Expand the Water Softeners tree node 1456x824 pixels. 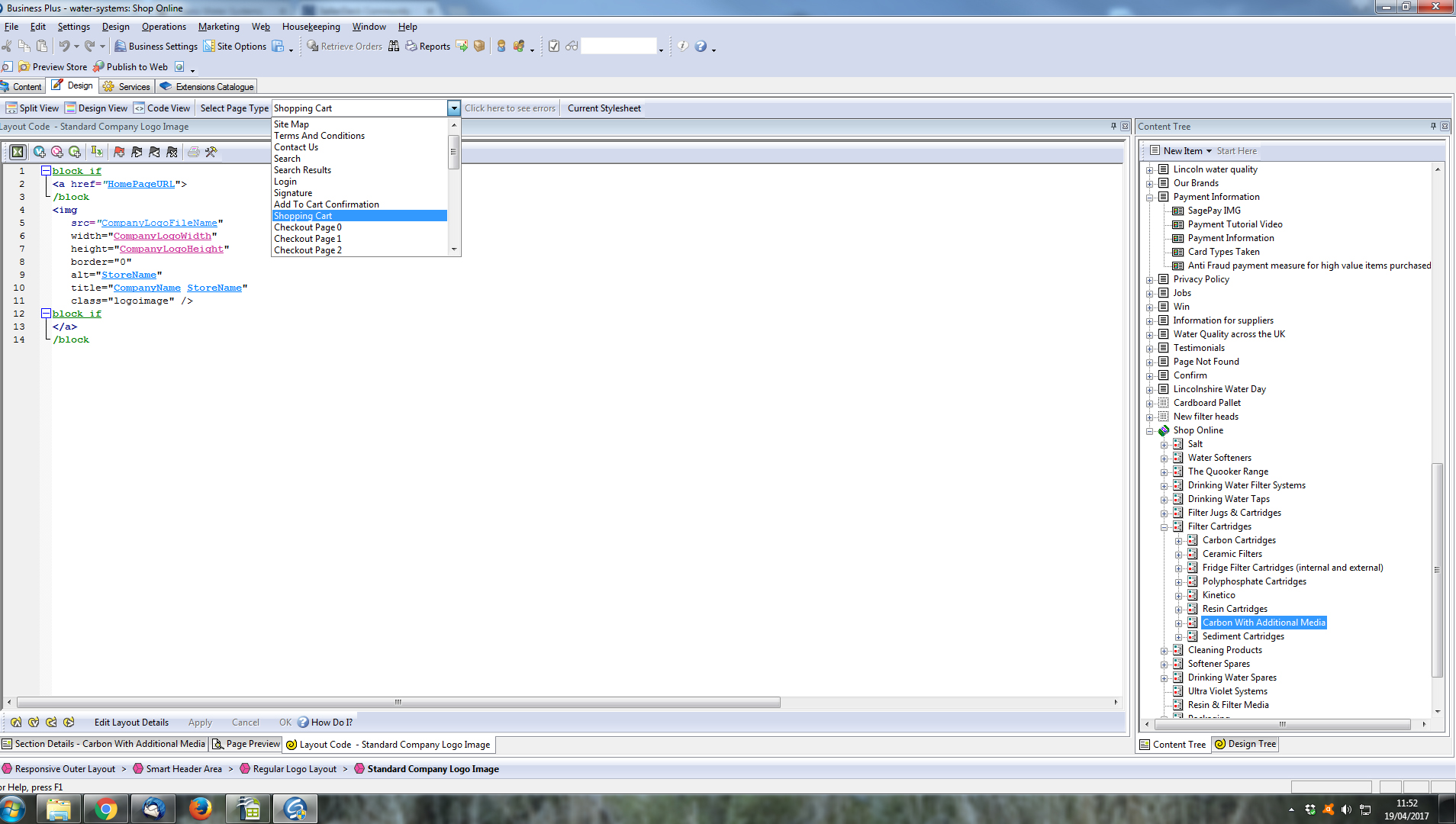1164,459
